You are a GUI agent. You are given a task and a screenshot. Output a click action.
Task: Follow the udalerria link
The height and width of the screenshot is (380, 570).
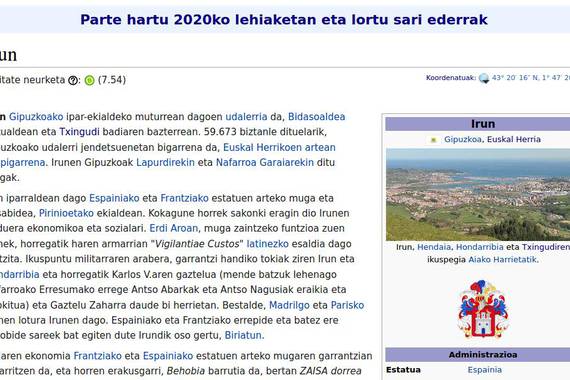coord(246,117)
